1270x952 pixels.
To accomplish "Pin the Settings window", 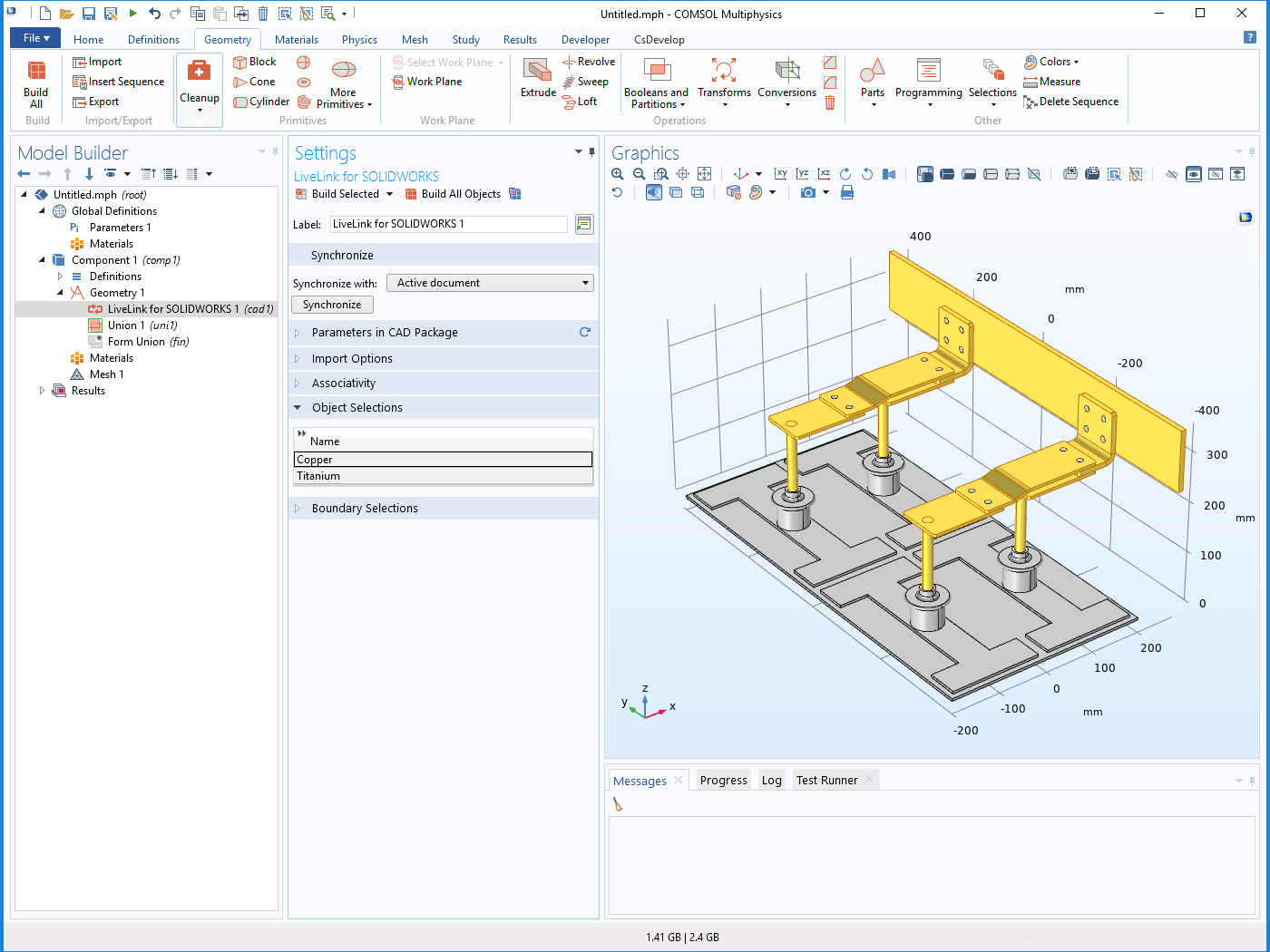I will coord(591,152).
